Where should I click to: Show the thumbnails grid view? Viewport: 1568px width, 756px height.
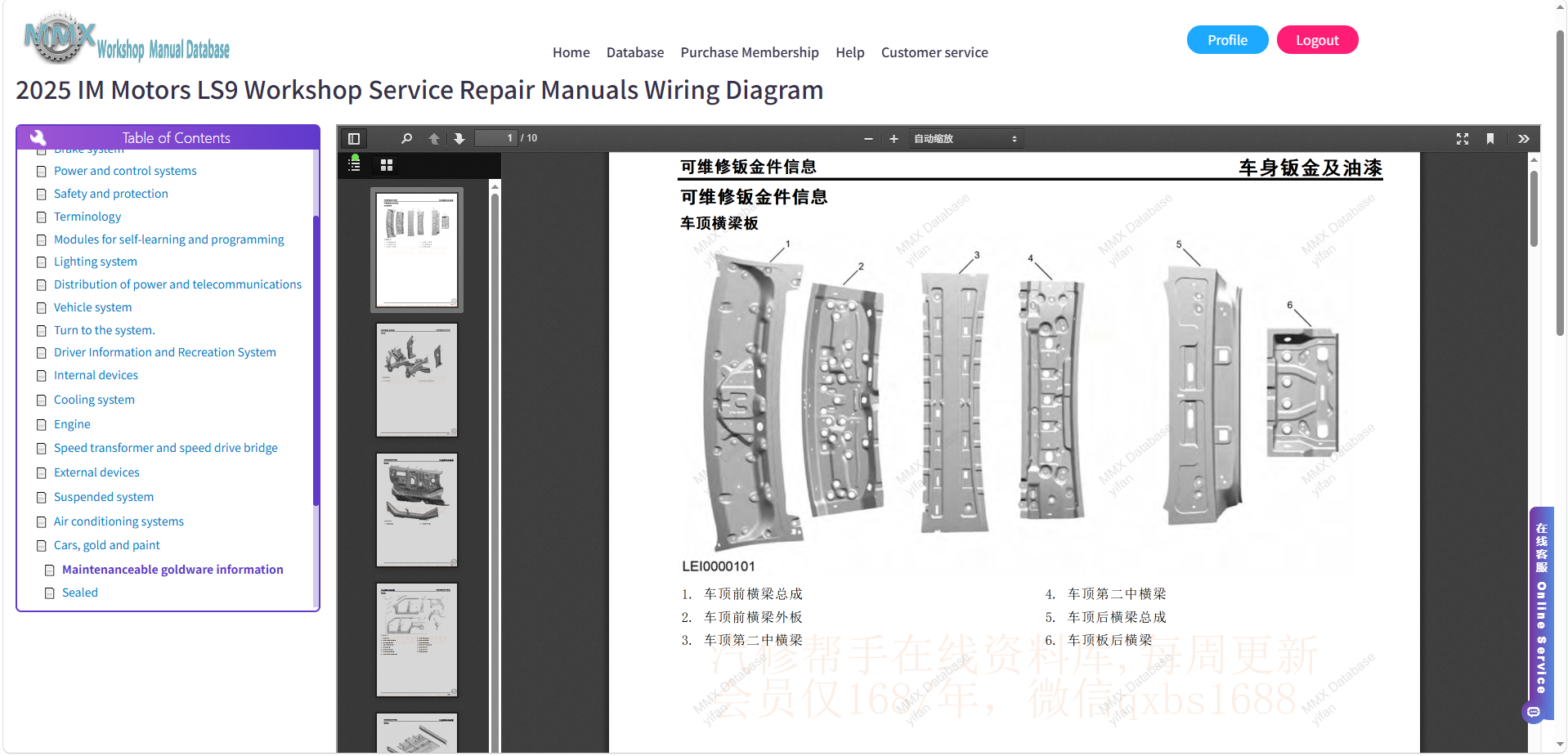point(387,165)
